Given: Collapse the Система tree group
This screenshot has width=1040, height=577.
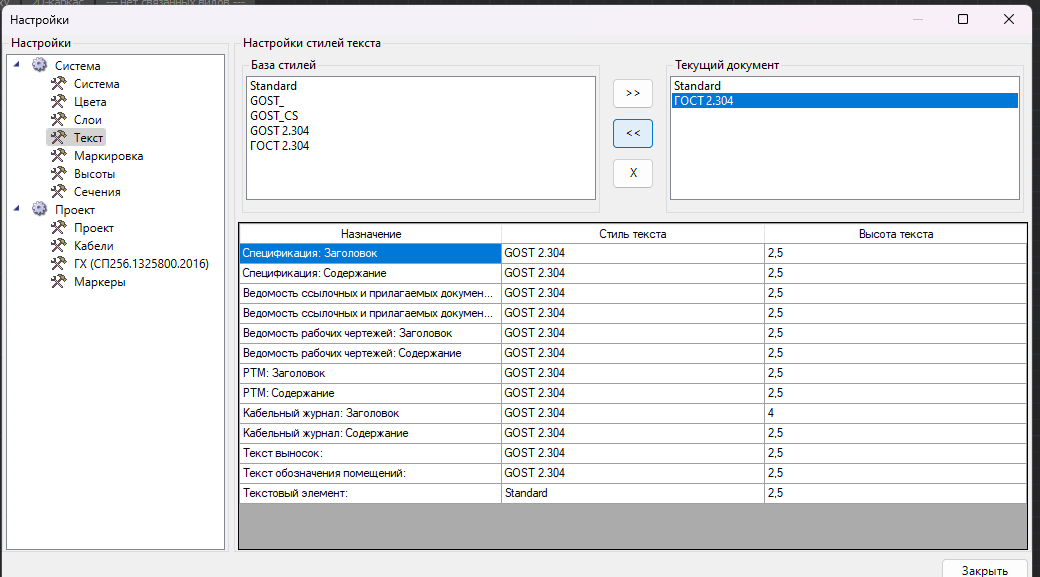Looking at the screenshot, I should coord(18,66).
